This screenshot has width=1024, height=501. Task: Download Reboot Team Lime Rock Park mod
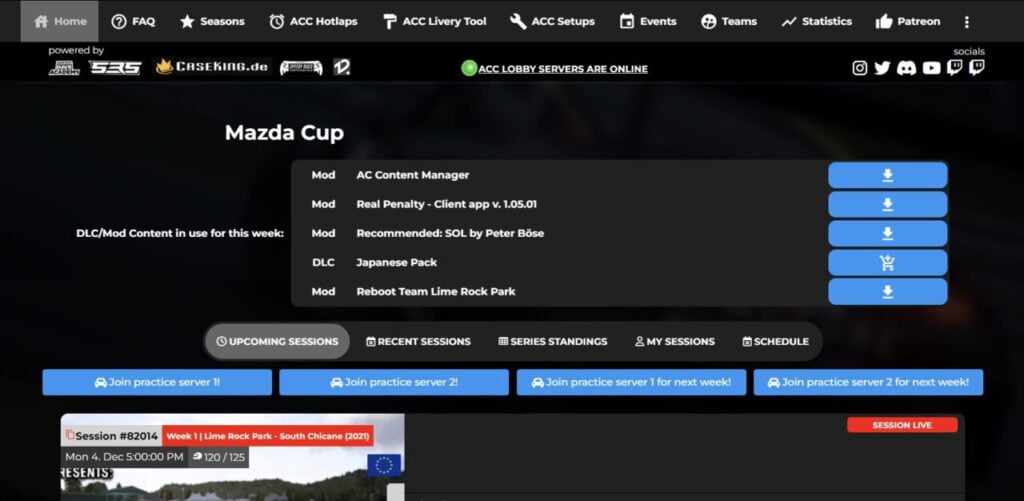888,291
